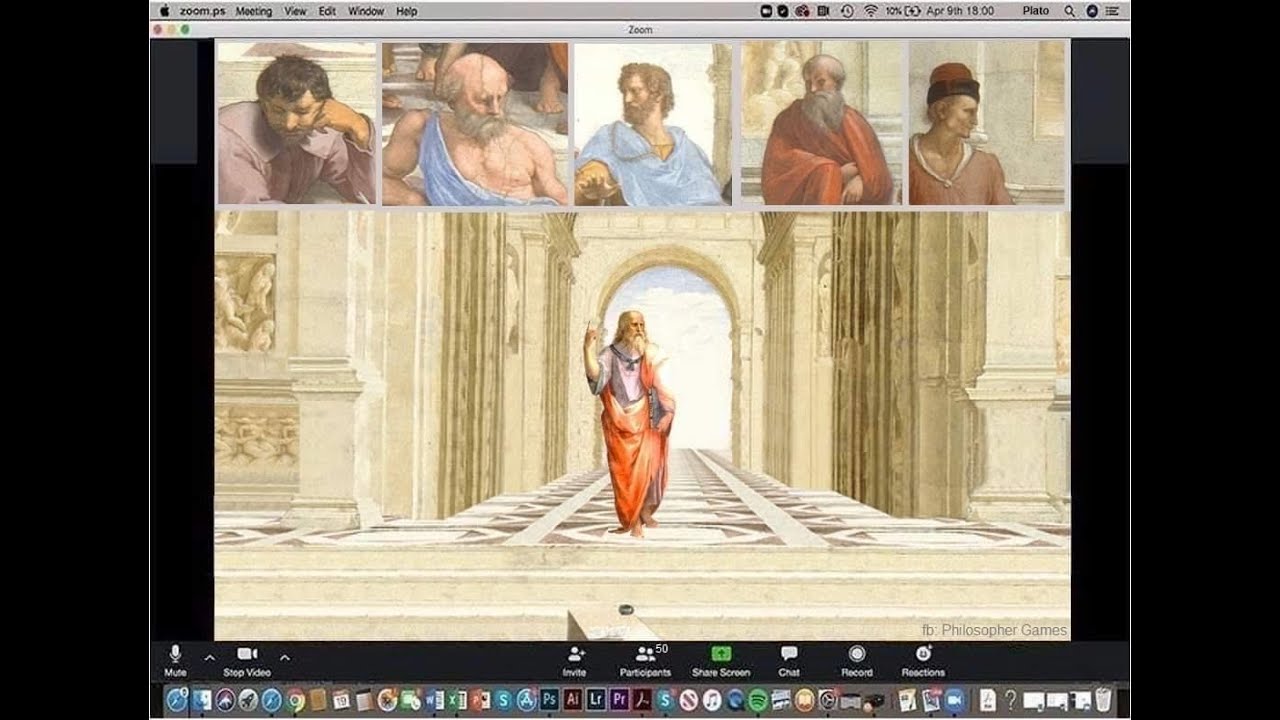
Task: Select bald bearded participant in blue drape thumbnail
Action: (x=475, y=123)
